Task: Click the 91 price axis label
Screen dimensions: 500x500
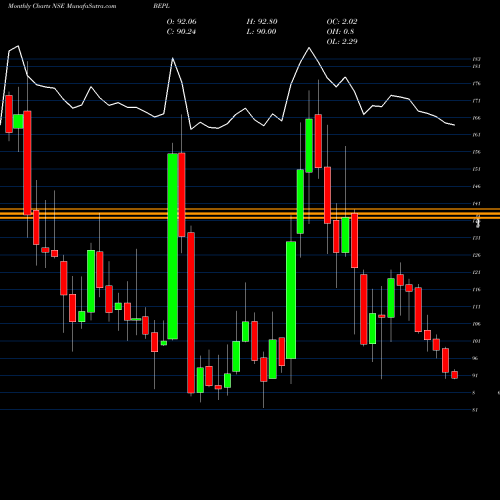Action: [x=476, y=375]
